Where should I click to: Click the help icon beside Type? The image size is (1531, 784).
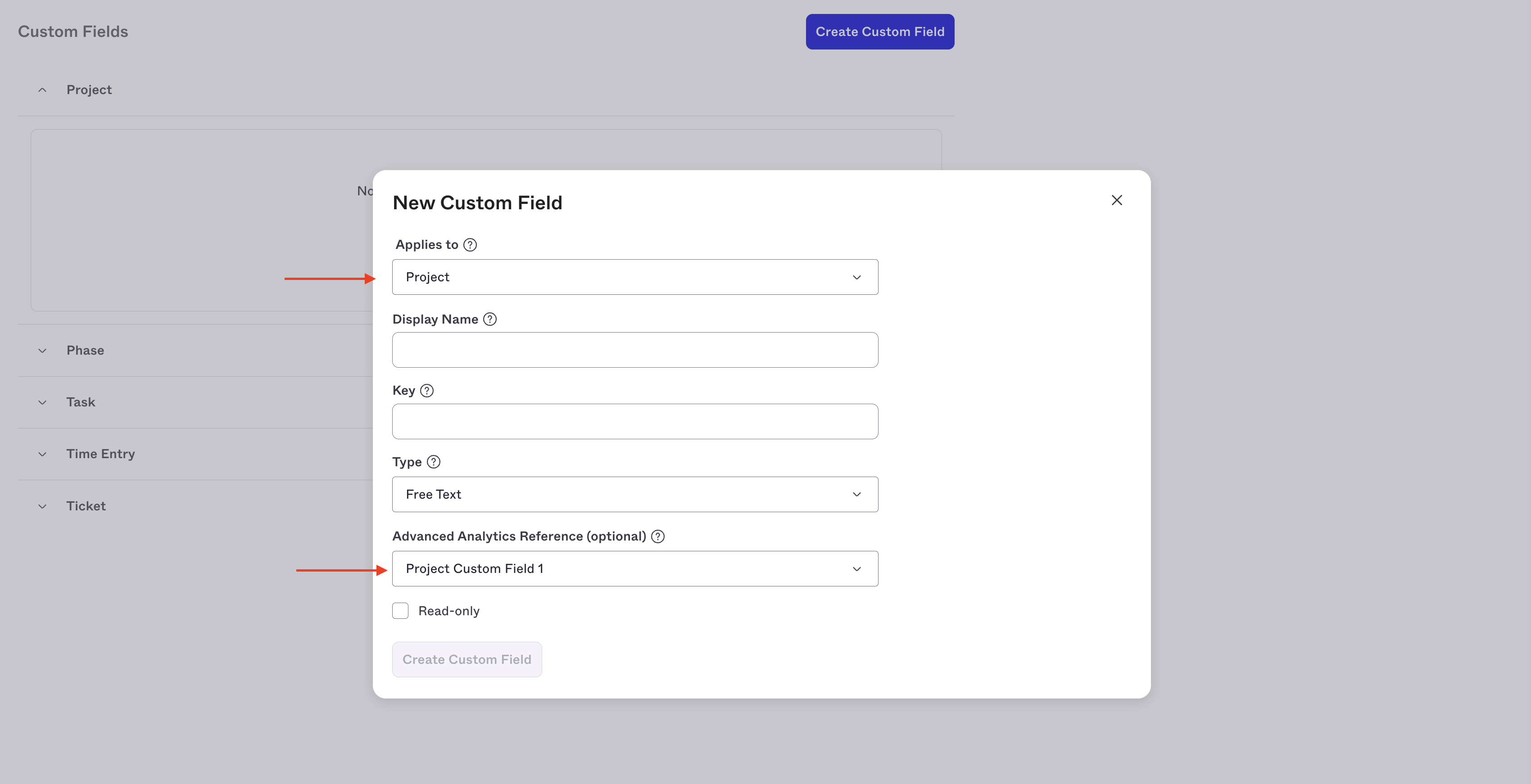[434, 461]
